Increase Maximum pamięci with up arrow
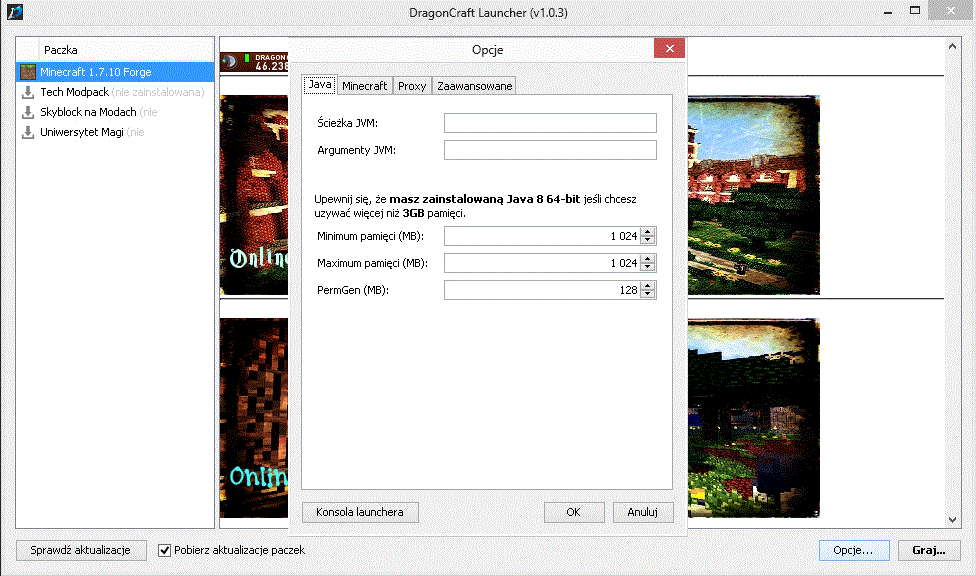This screenshot has height=576, width=976. click(648, 258)
